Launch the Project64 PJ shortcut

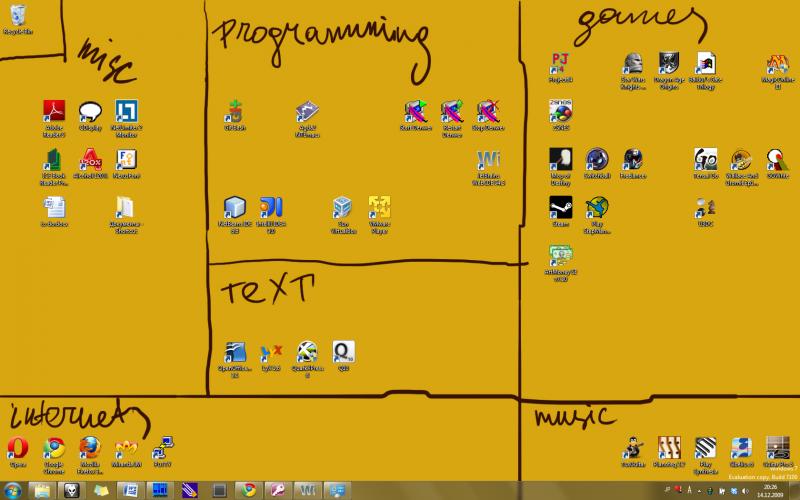560,63
